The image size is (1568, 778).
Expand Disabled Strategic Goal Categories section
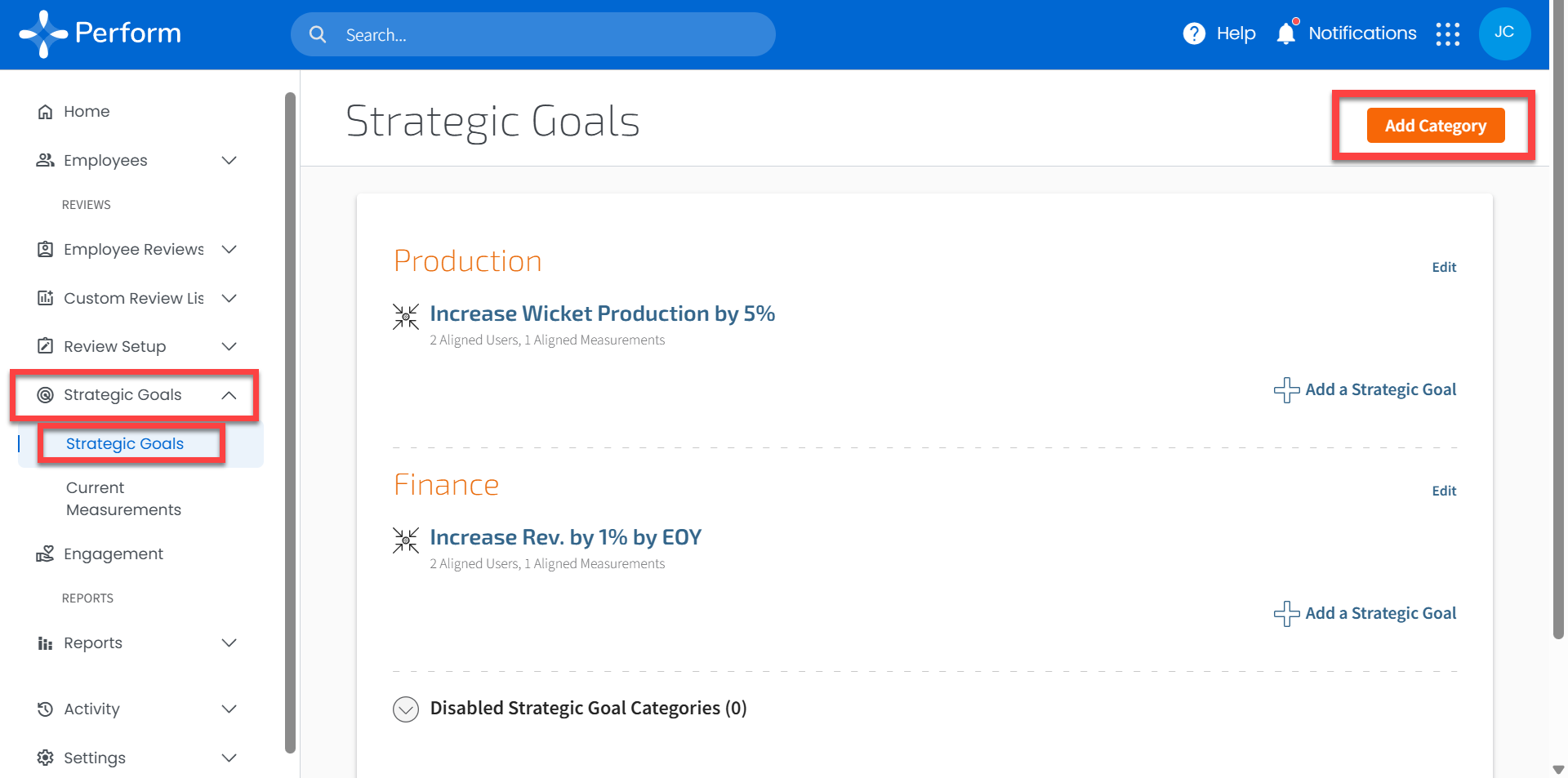pyautogui.click(x=406, y=709)
